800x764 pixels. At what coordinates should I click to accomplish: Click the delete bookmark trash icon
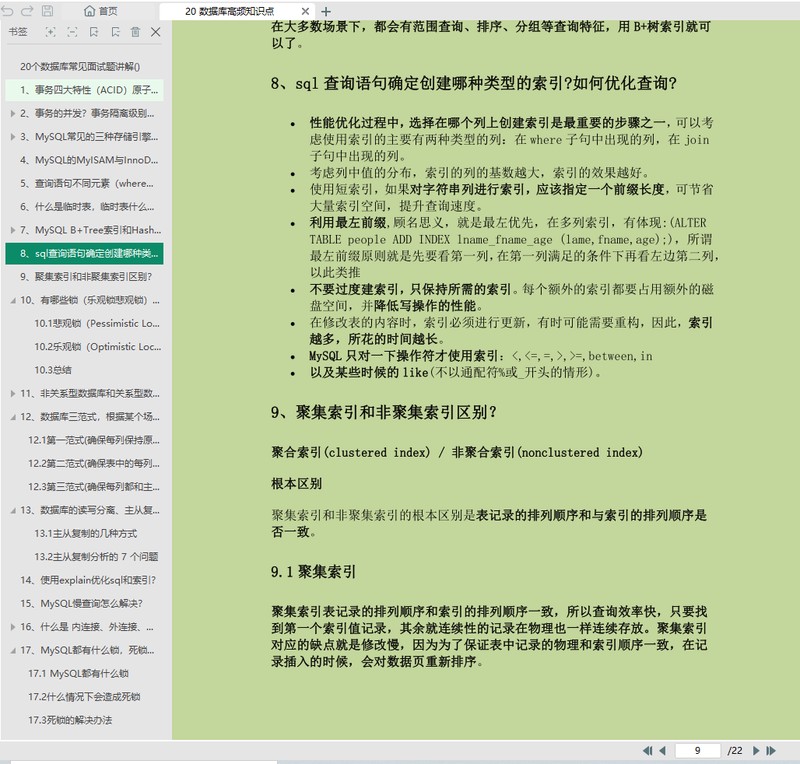pyautogui.click(x=135, y=32)
